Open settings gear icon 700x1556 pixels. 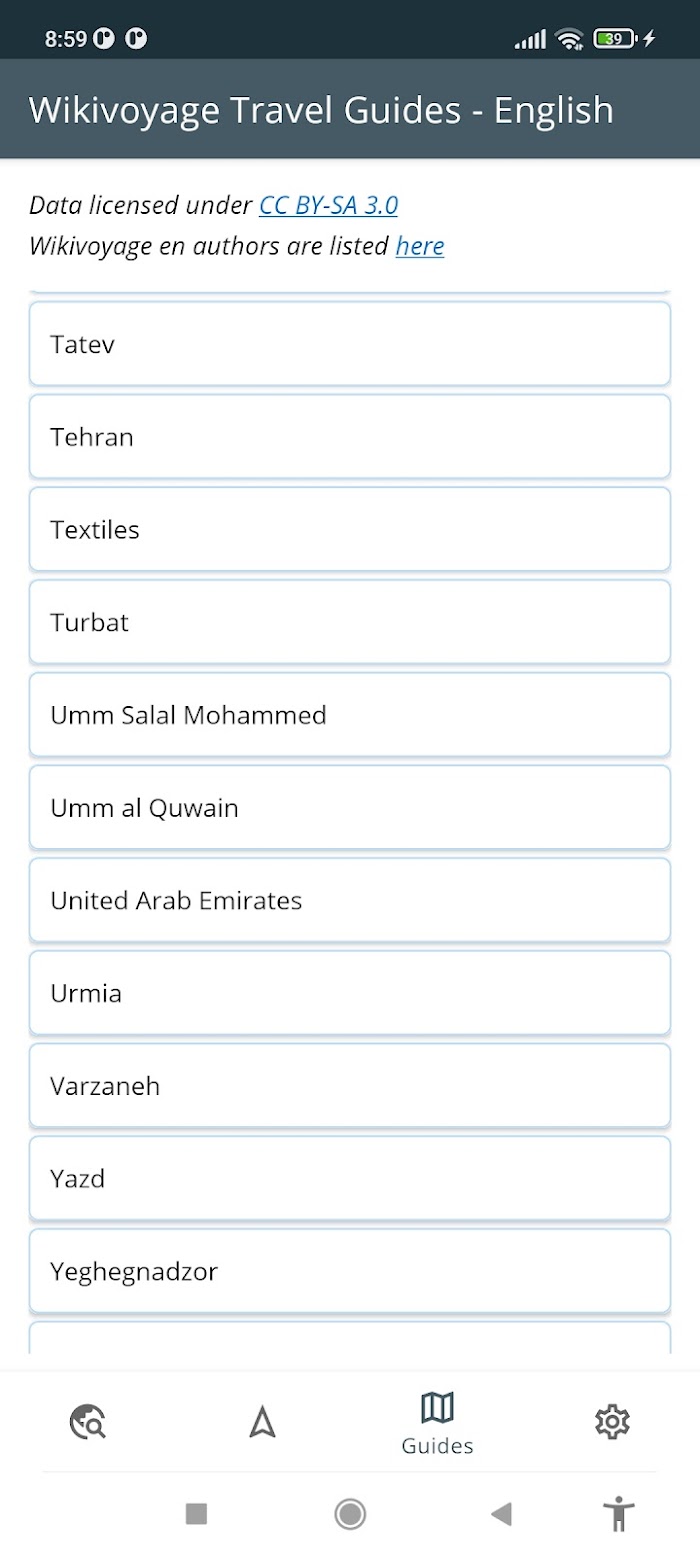tap(612, 1421)
